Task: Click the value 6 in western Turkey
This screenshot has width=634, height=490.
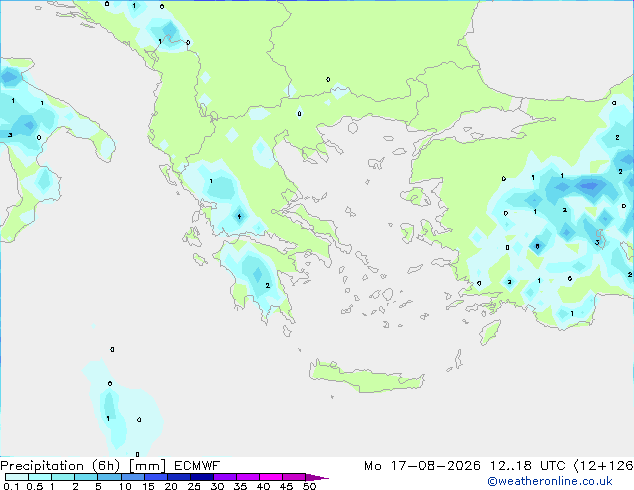Action: (537, 246)
